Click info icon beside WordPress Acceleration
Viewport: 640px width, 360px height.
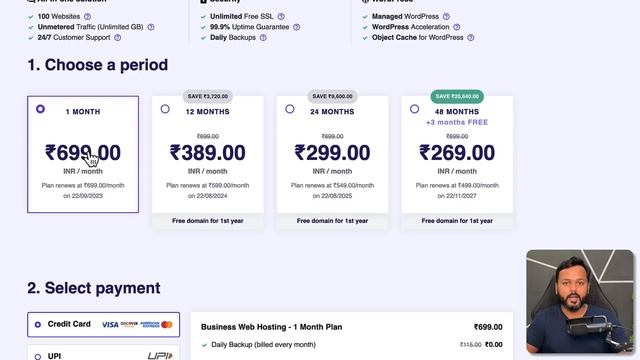point(457,27)
